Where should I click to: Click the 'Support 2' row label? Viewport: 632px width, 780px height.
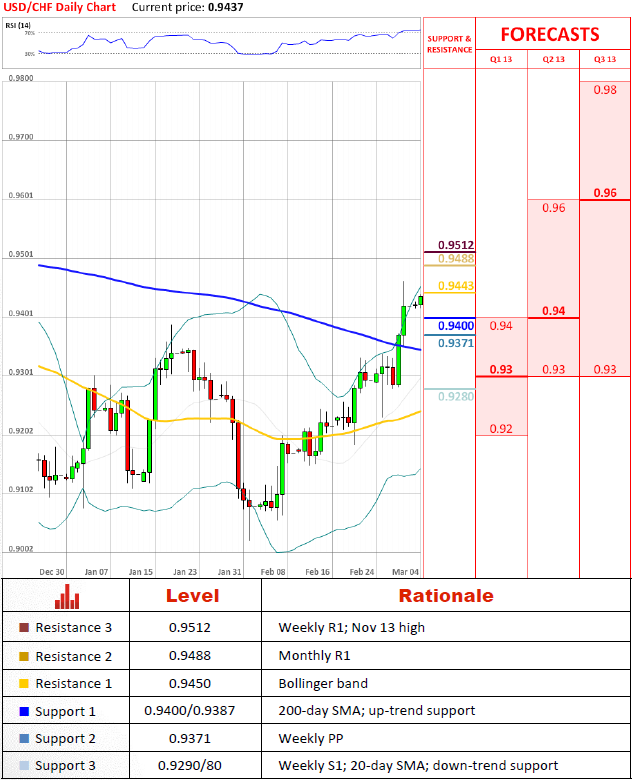(65, 739)
